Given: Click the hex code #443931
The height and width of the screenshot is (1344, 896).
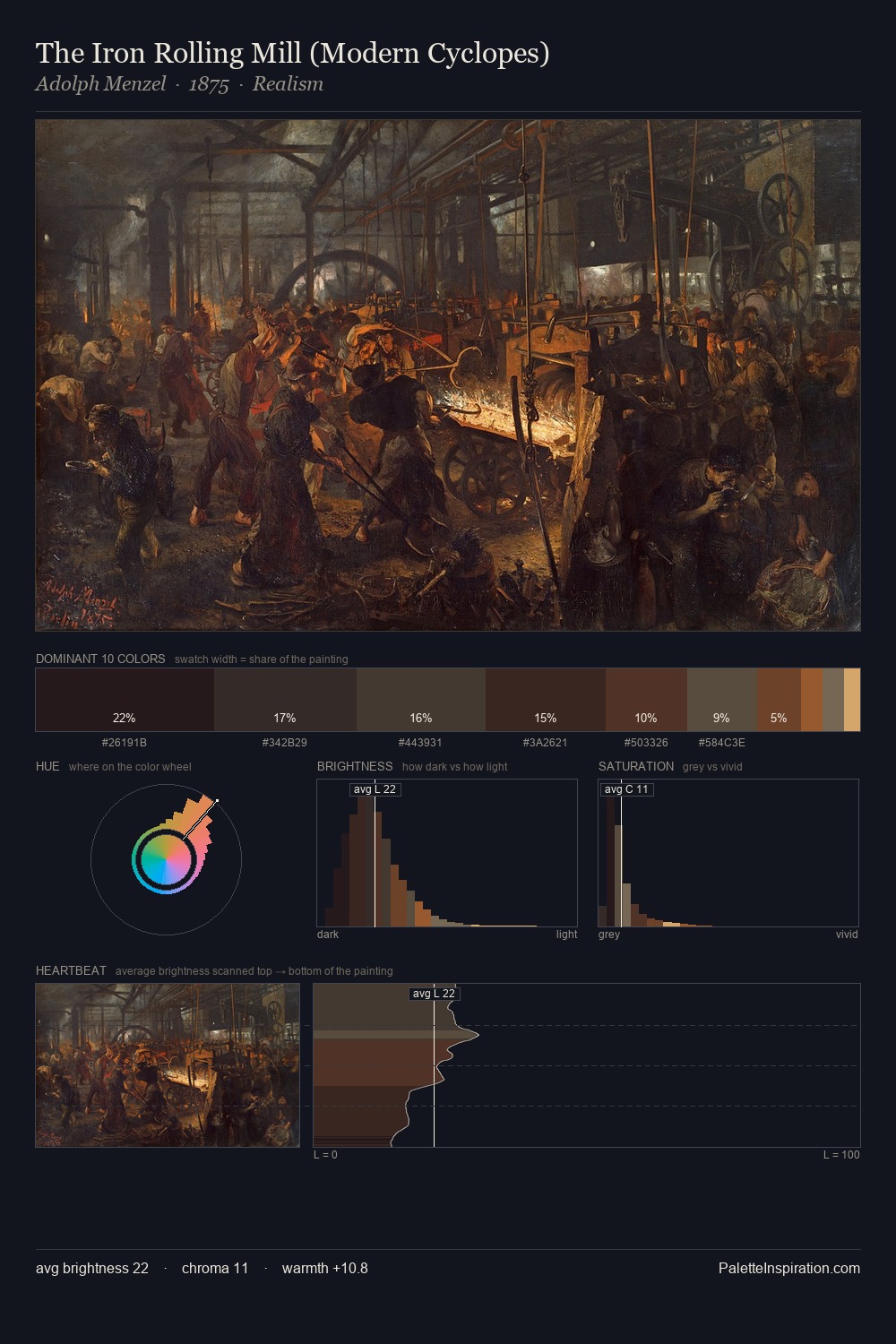Looking at the screenshot, I should (420, 743).
